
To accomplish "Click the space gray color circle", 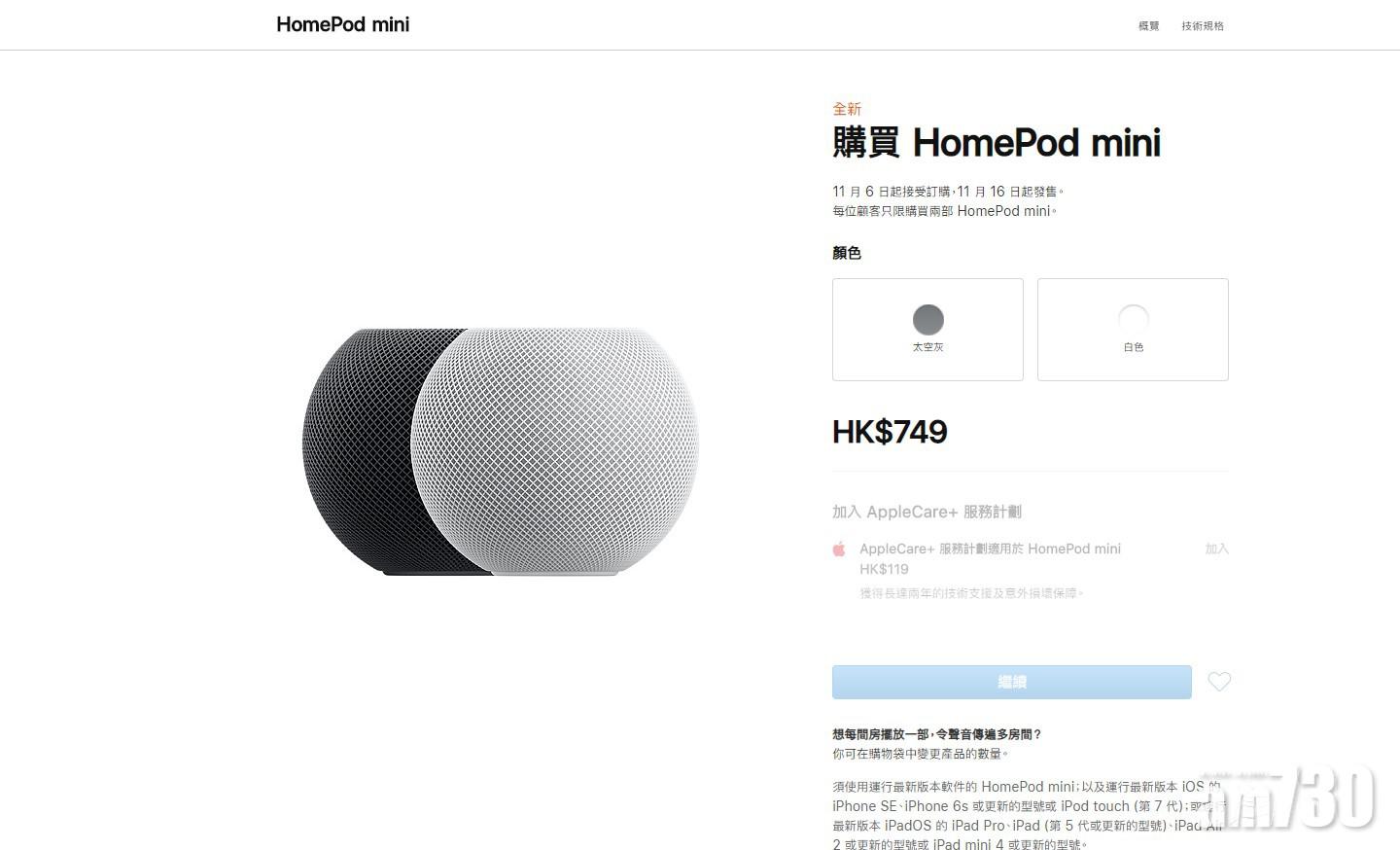I will tap(928, 320).
